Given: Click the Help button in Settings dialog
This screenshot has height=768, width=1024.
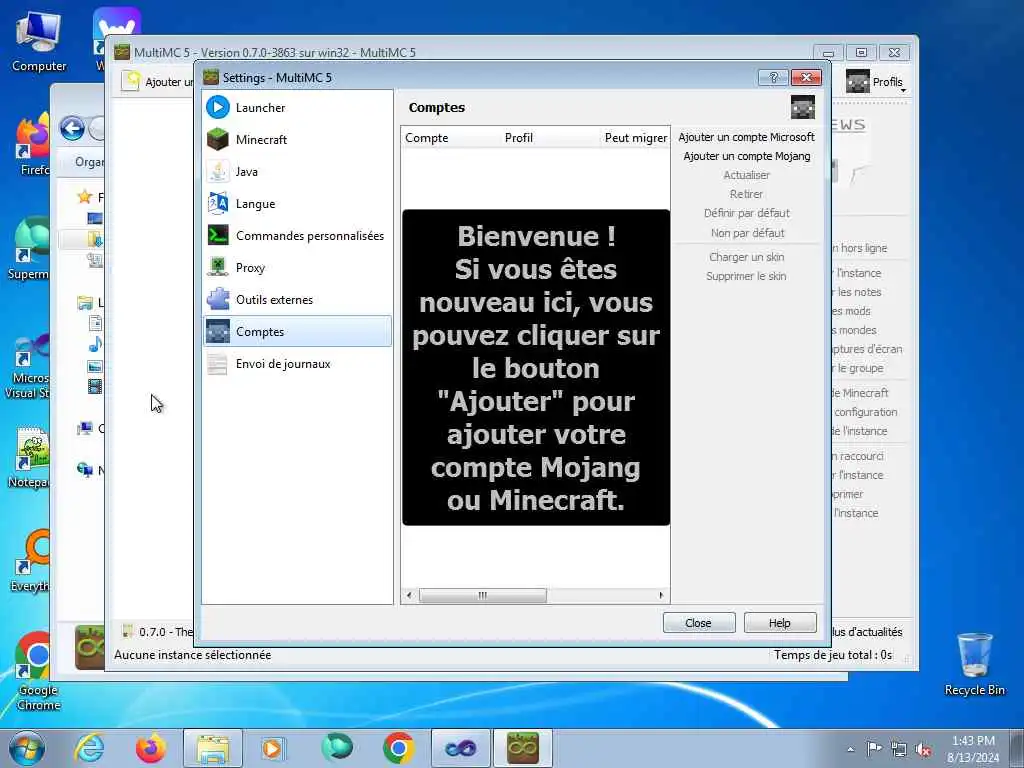Looking at the screenshot, I should pos(780,623).
